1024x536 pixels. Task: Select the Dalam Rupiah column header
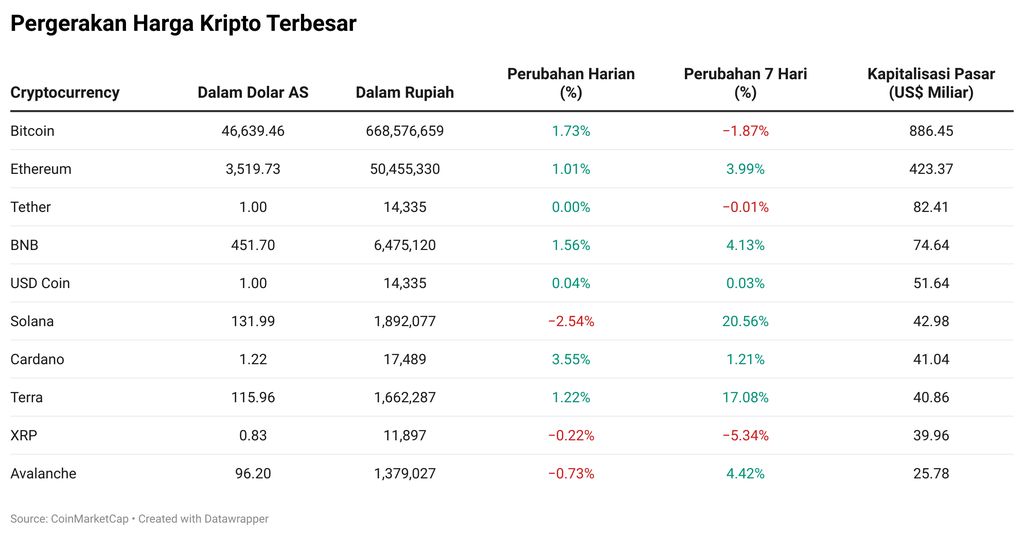click(404, 92)
